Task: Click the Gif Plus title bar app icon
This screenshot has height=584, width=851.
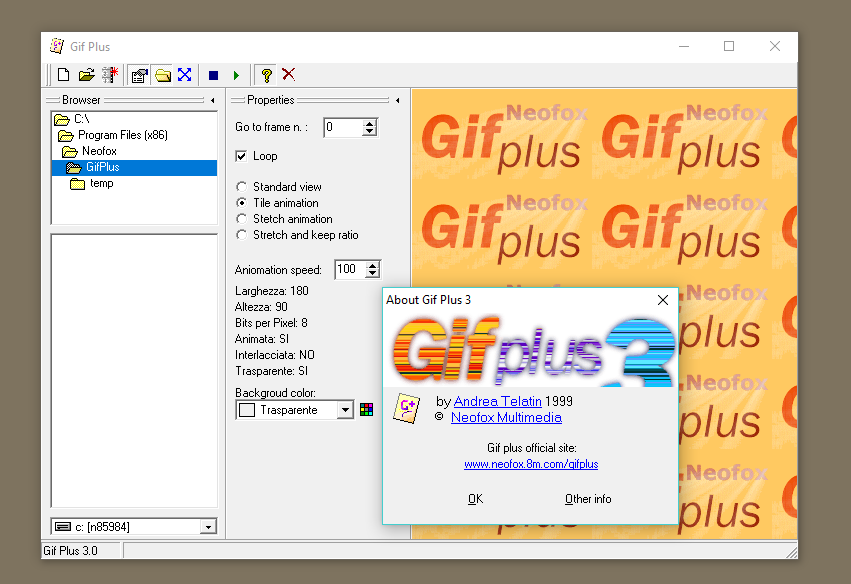Action: tap(56, 46)
